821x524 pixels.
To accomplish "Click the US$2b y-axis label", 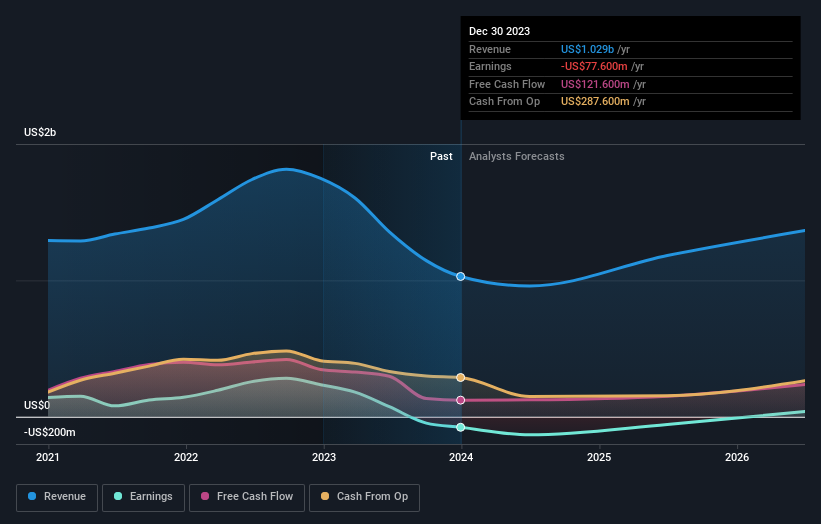I will pyautogui.click(x=40, y=132).
